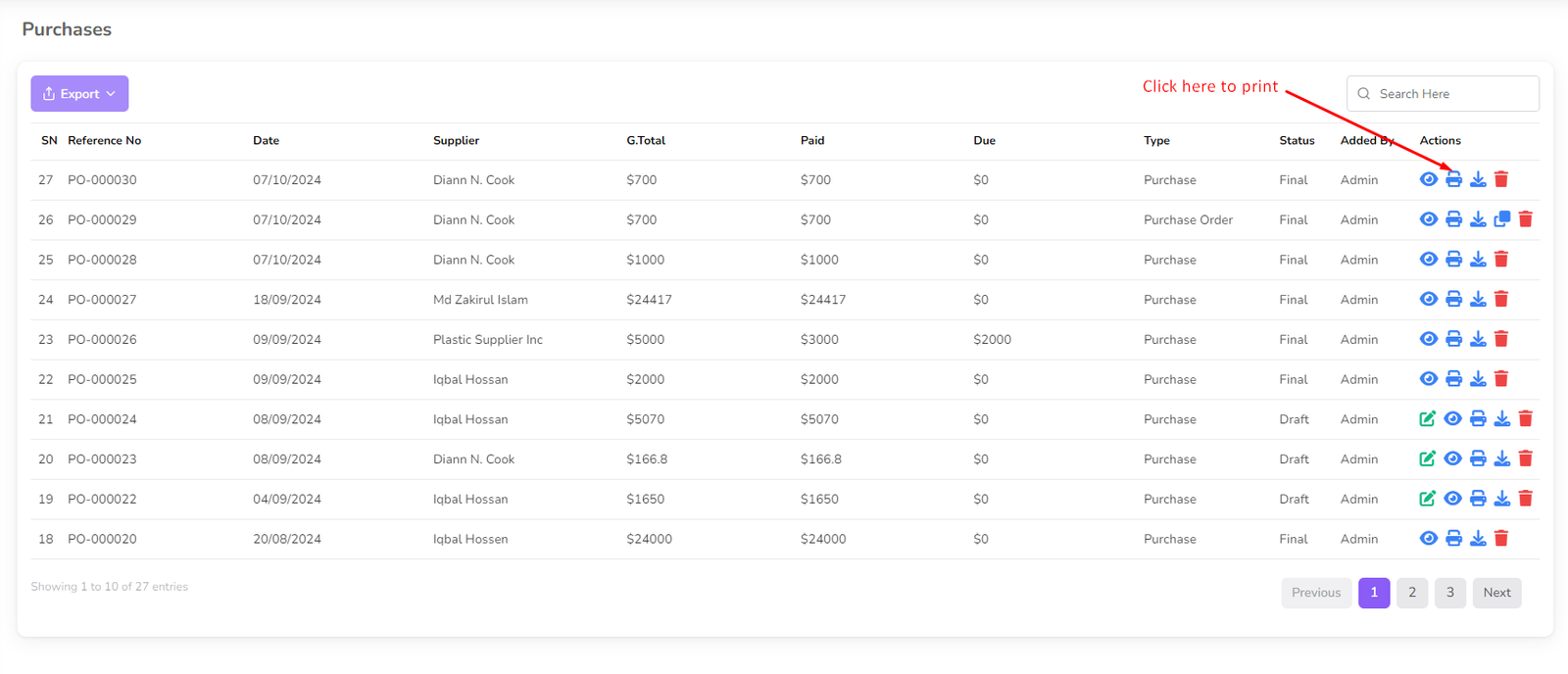This screenshot has height=674, width=1568.
Task: Edit draft purchase PO-000024
Action: [1428, 419]
